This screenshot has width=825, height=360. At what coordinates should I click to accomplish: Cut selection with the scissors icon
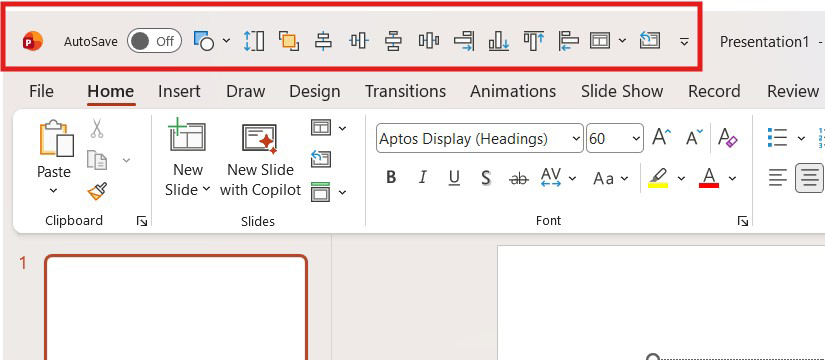97,128
